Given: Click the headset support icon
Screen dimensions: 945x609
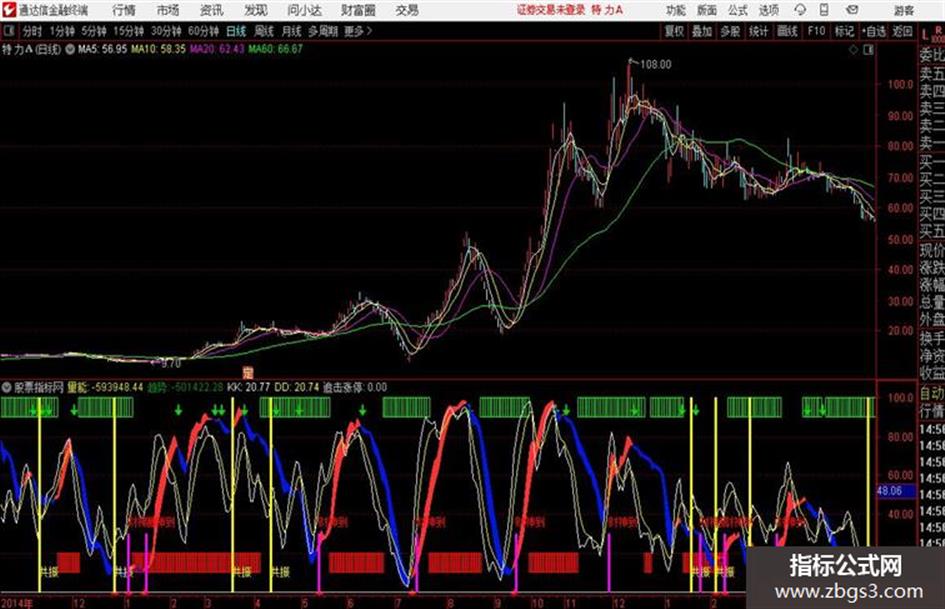Looking at the screenshot, I should point(800,10).
